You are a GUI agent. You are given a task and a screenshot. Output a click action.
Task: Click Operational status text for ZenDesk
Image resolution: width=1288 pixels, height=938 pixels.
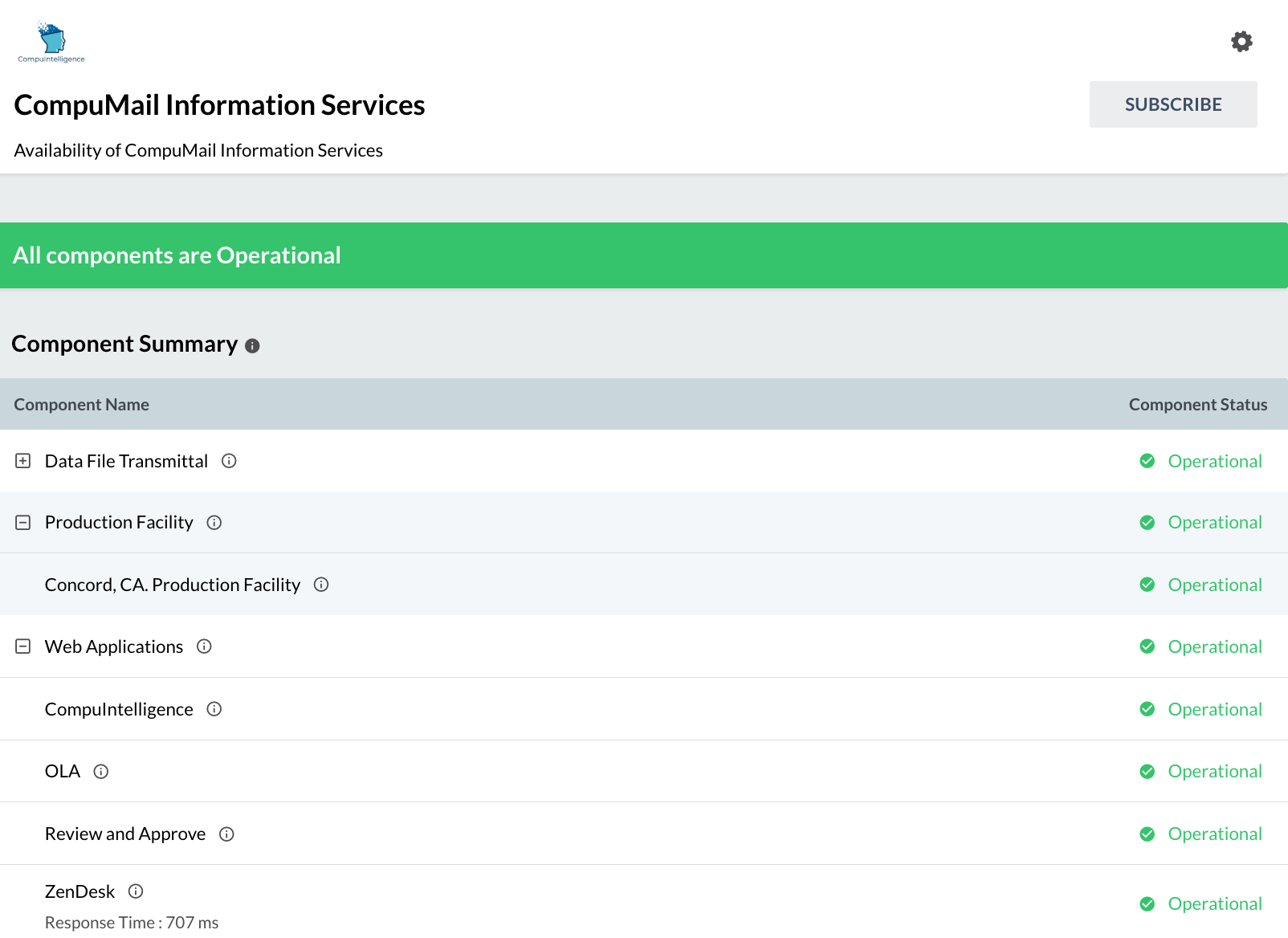coord(1215,904)
